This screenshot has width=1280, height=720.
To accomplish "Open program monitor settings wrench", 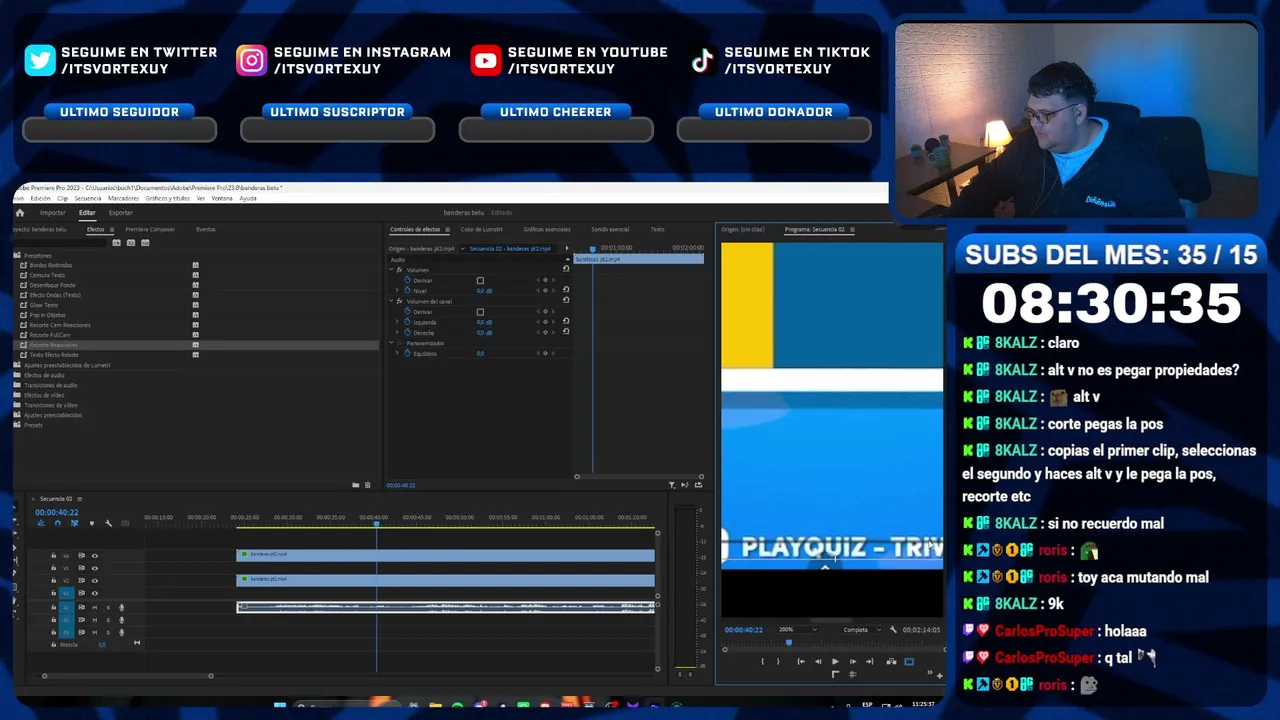I will coord(893,630).
